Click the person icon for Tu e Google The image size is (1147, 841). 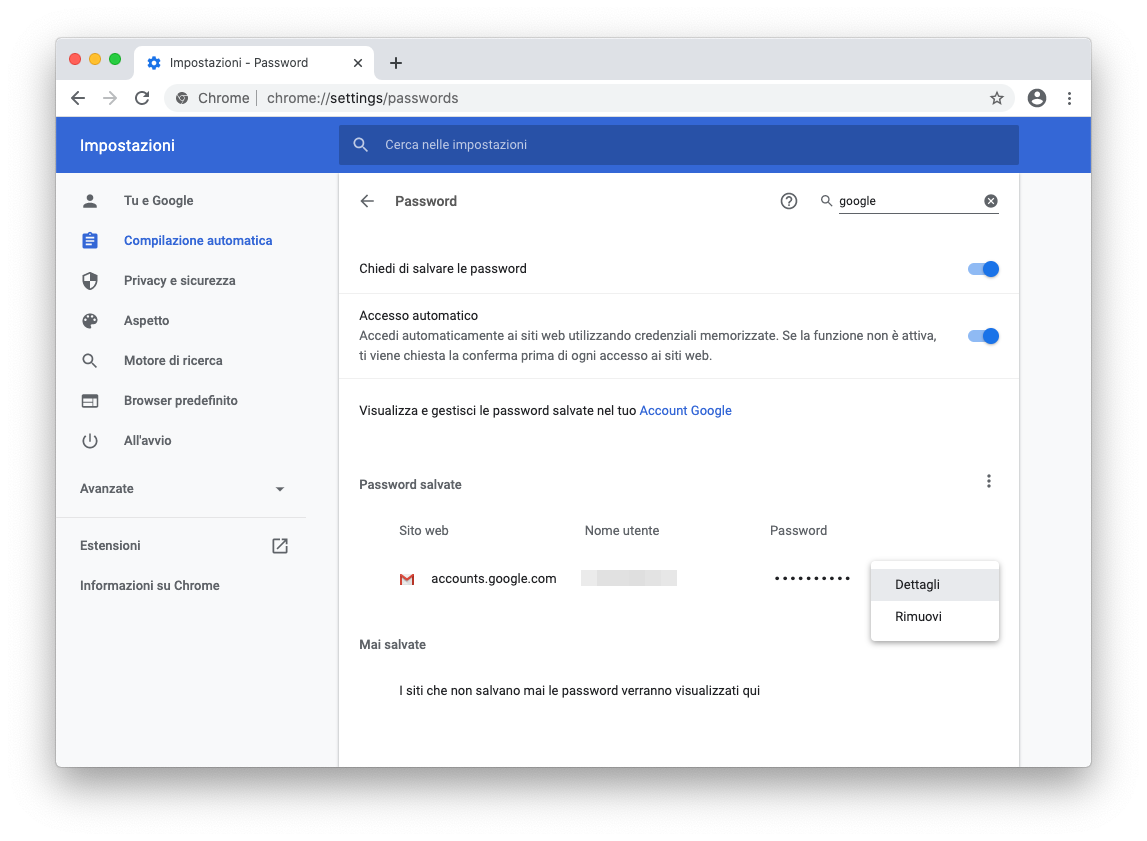(90, 200)
